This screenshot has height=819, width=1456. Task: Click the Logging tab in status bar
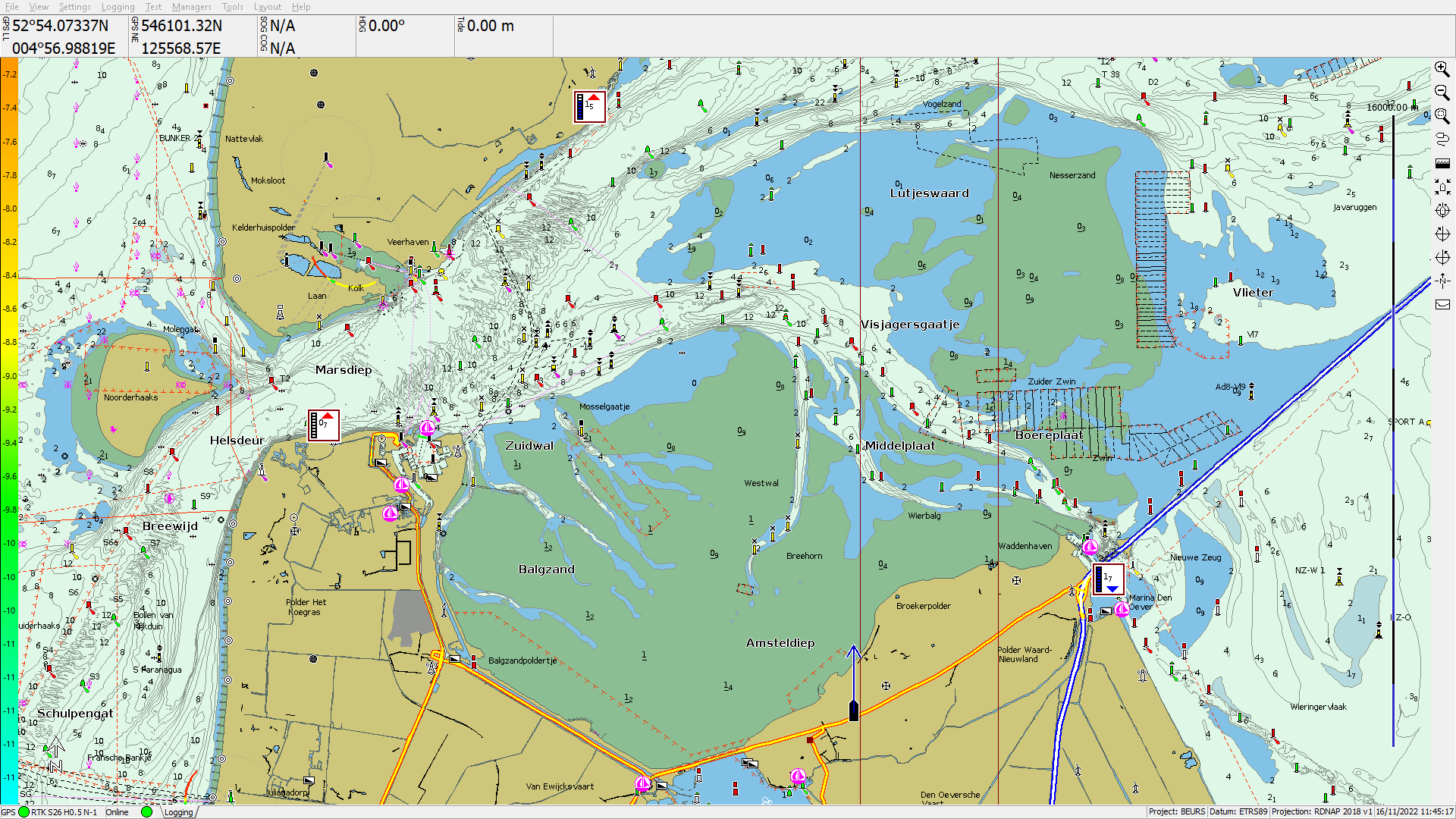click(x=178, y=812)
